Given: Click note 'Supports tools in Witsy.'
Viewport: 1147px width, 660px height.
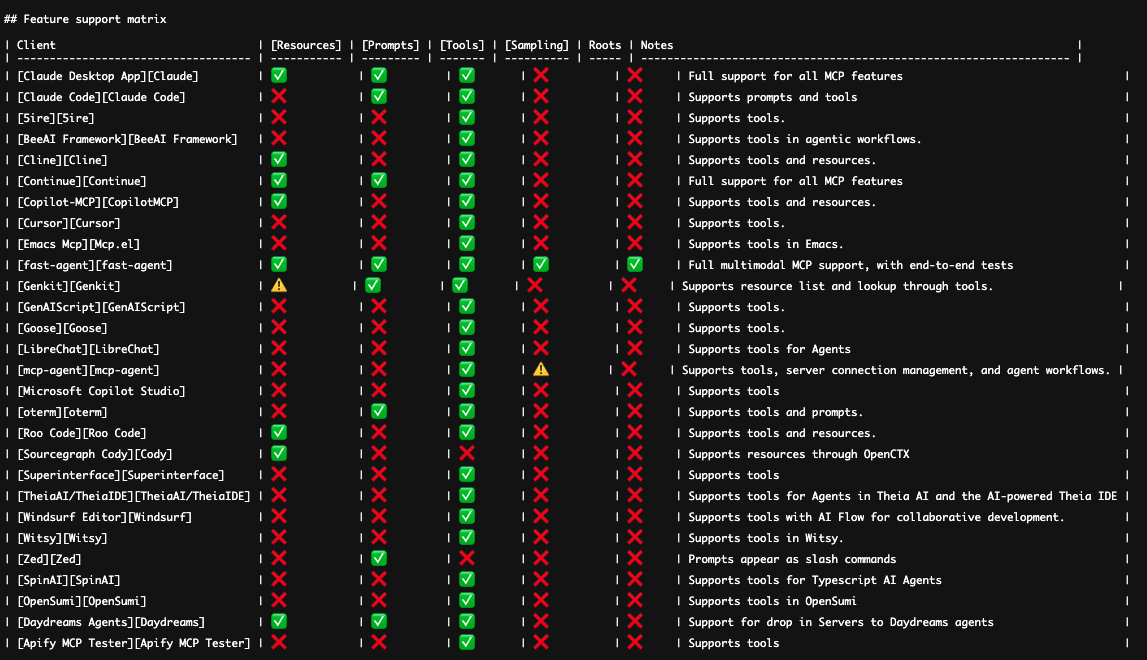Looking at the screenshot, I should [x=766, y=539].
